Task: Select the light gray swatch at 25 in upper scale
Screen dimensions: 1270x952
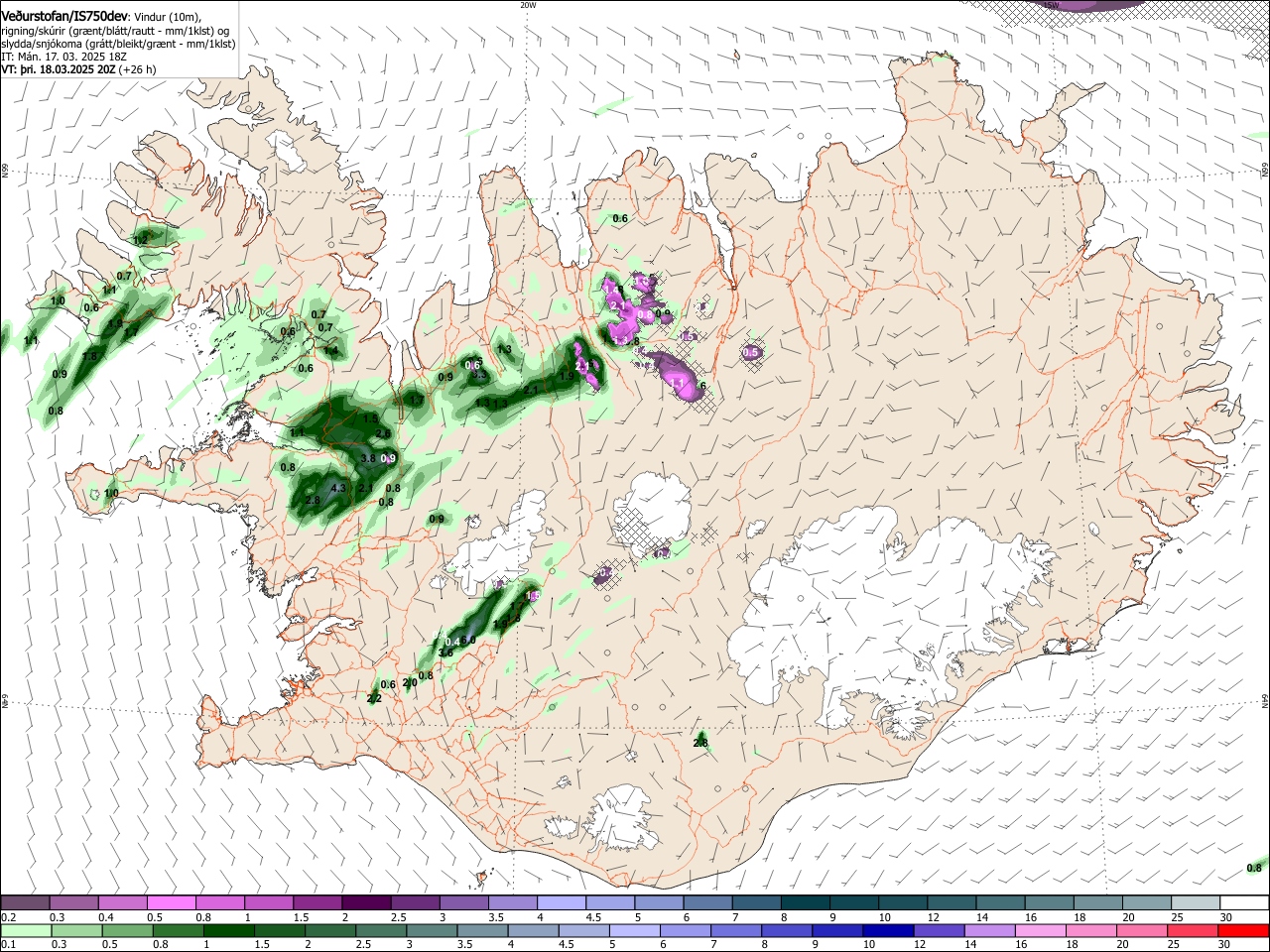Action: (1195, 903)
